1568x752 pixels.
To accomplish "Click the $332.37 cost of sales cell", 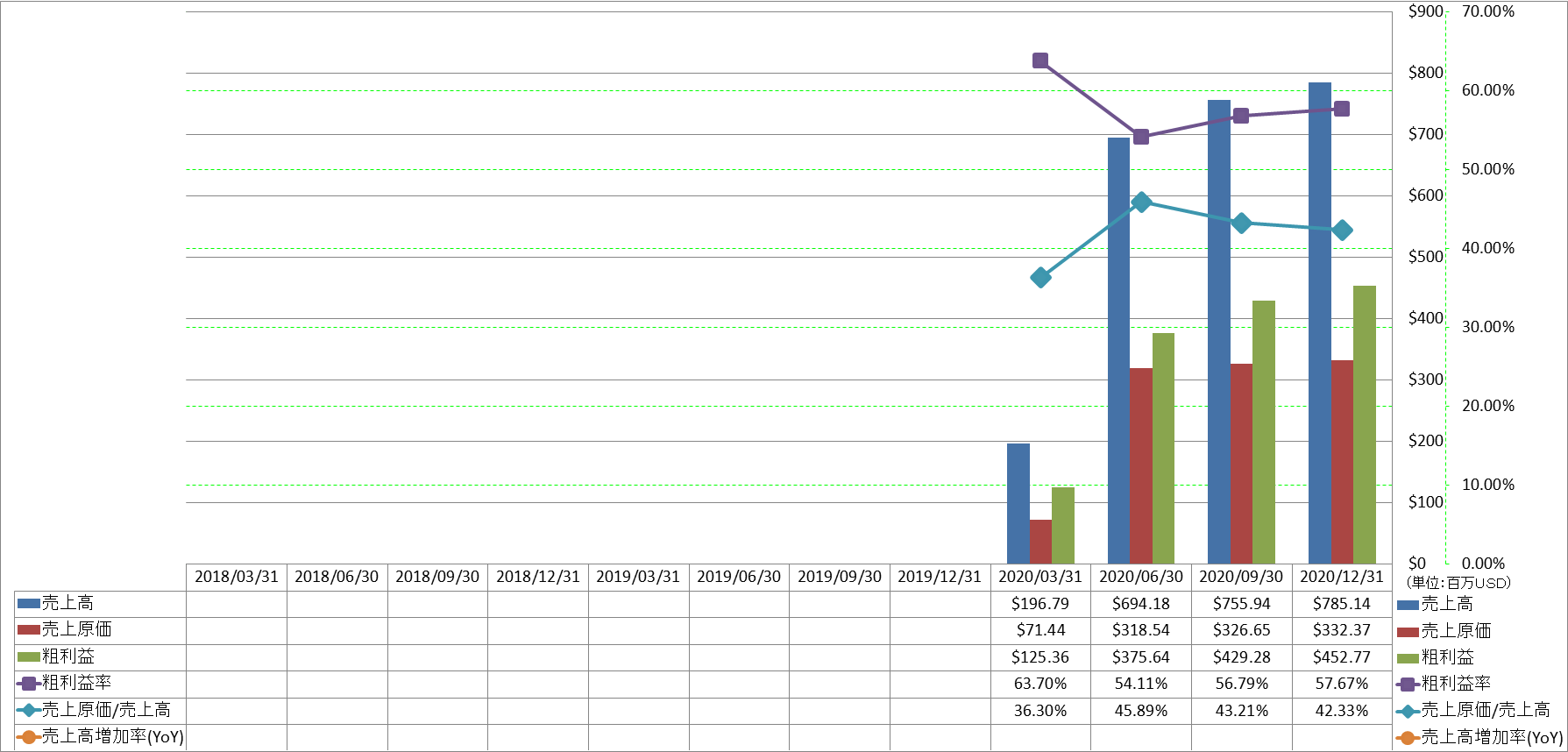I will click(x=1342, y=630).
